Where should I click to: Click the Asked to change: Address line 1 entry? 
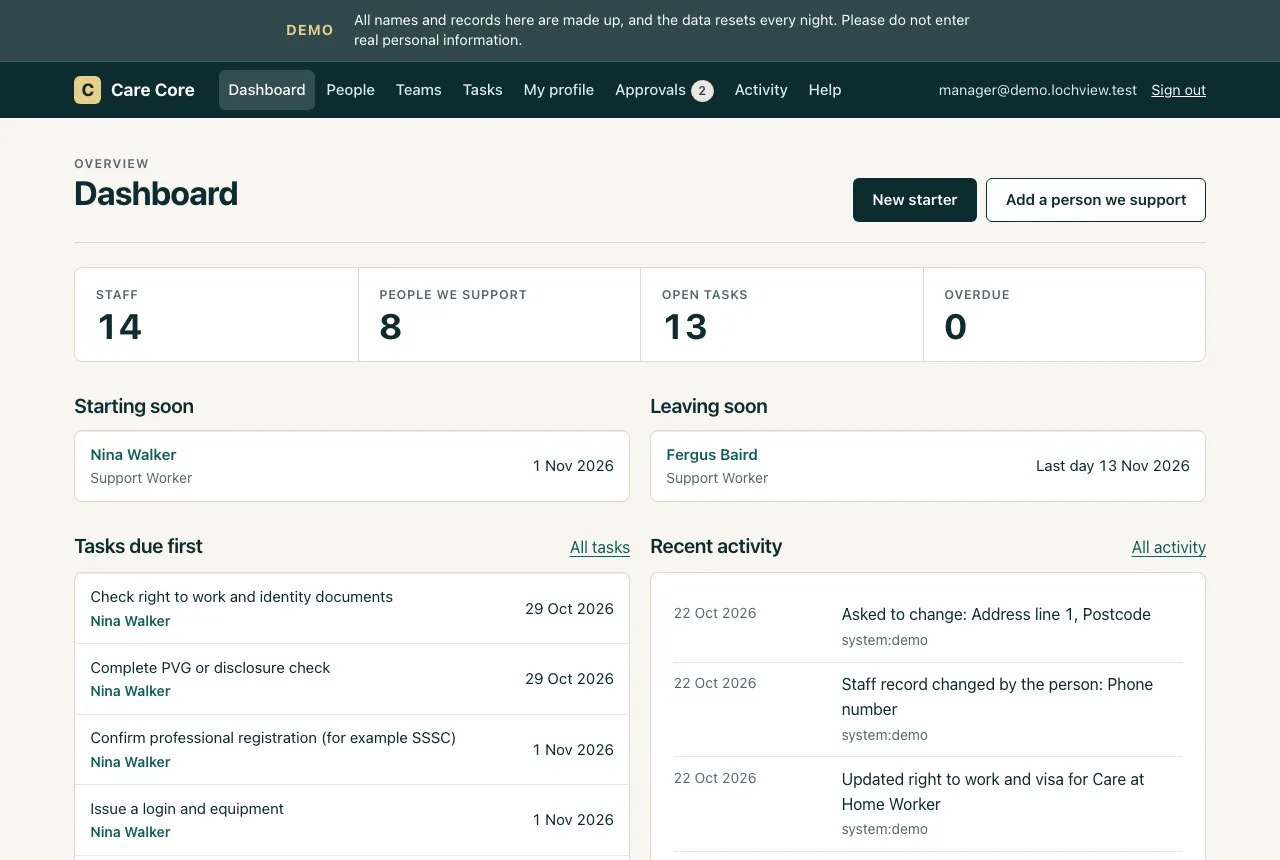[996, 614]
